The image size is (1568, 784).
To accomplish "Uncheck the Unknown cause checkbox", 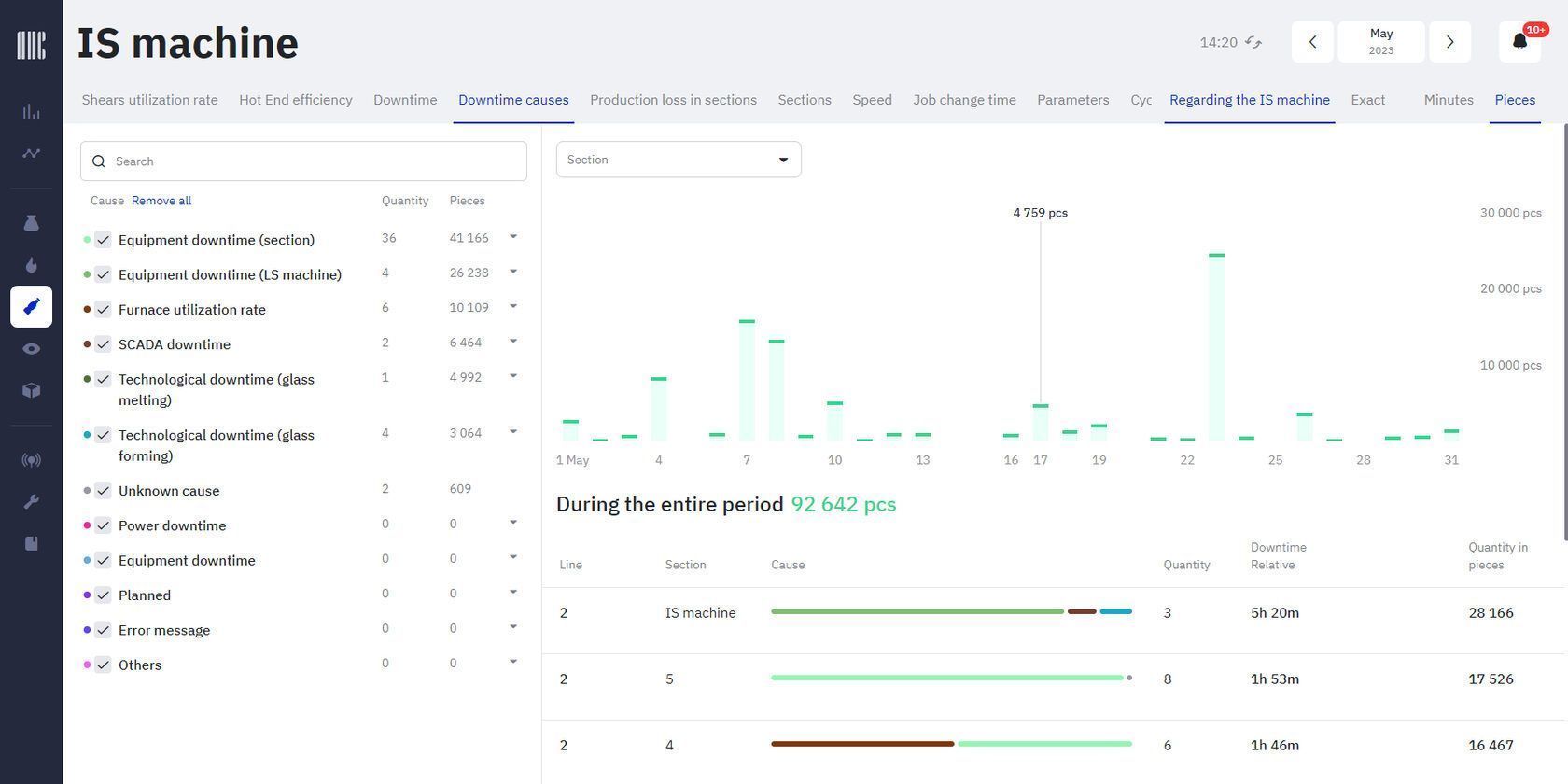I will pos(103,491).
